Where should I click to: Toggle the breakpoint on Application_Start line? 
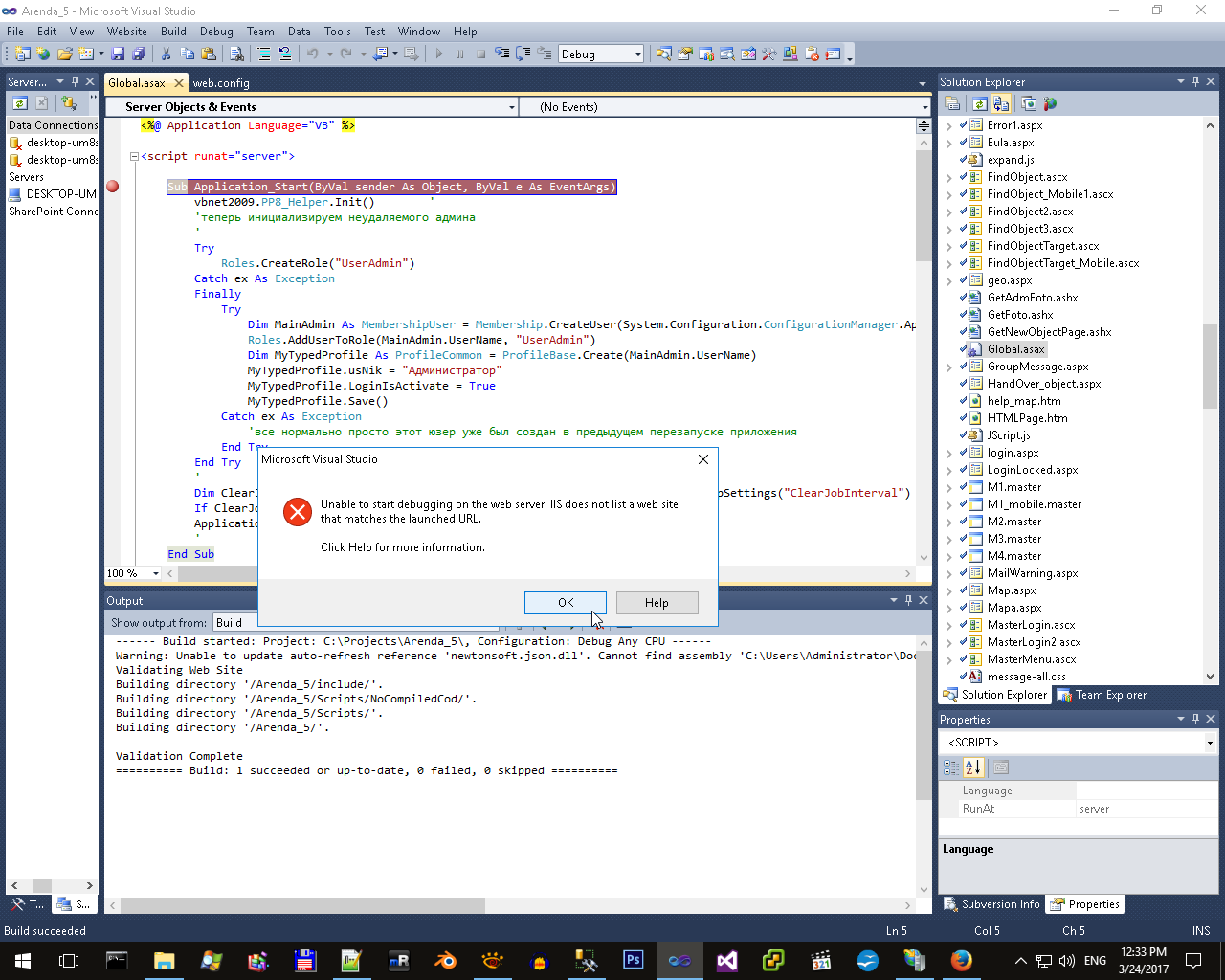click(113, 187)
